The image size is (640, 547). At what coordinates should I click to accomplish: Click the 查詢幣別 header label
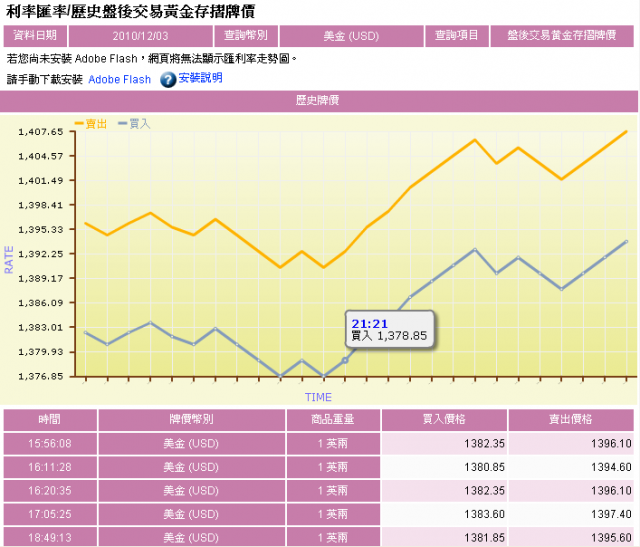[246, 36]
